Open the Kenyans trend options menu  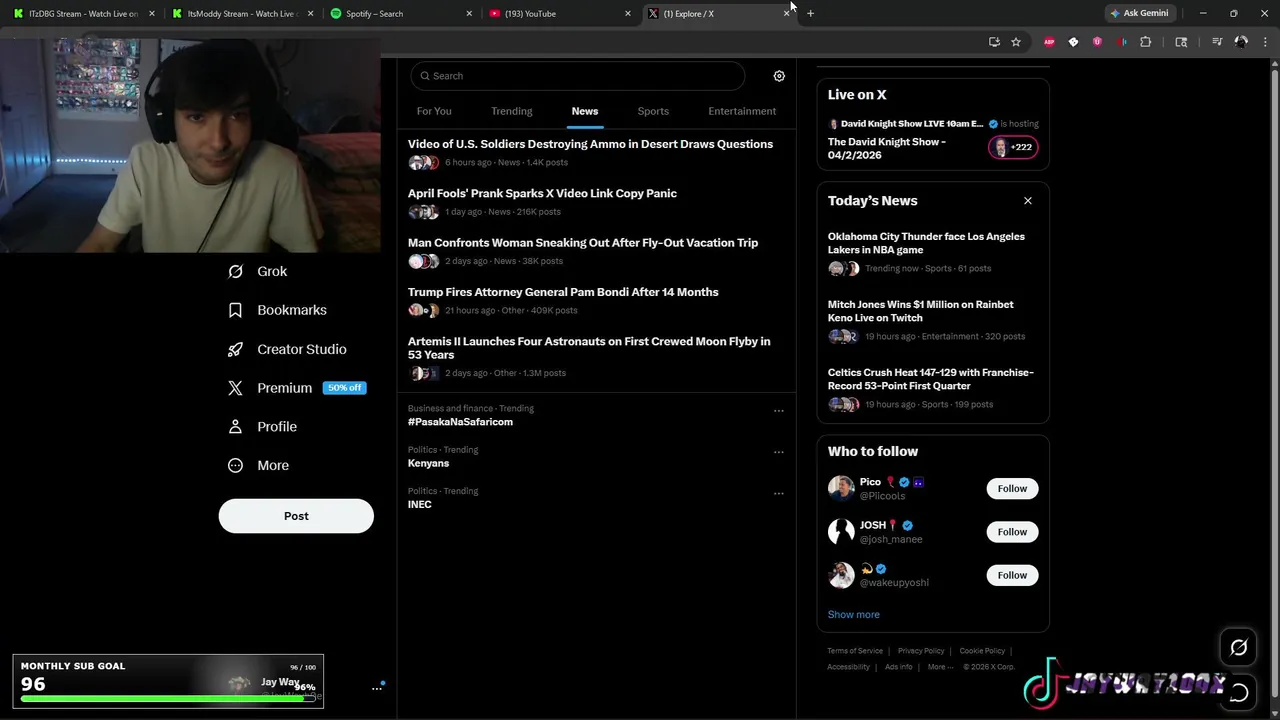[x=778, y=452]
